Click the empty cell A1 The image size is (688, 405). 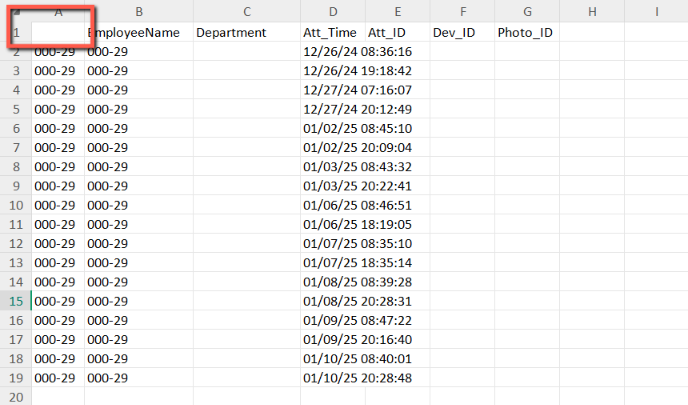click(x=58, y=32)
